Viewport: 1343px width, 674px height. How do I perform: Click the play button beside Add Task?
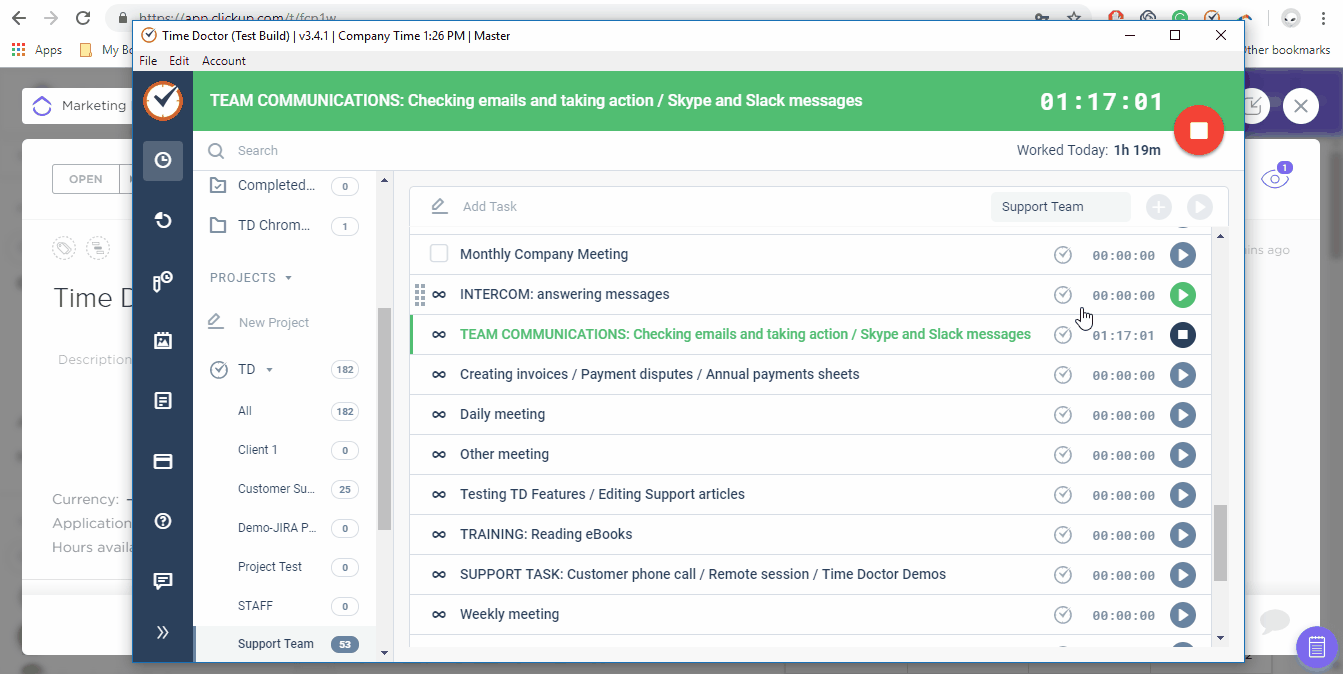[1199, 207]
